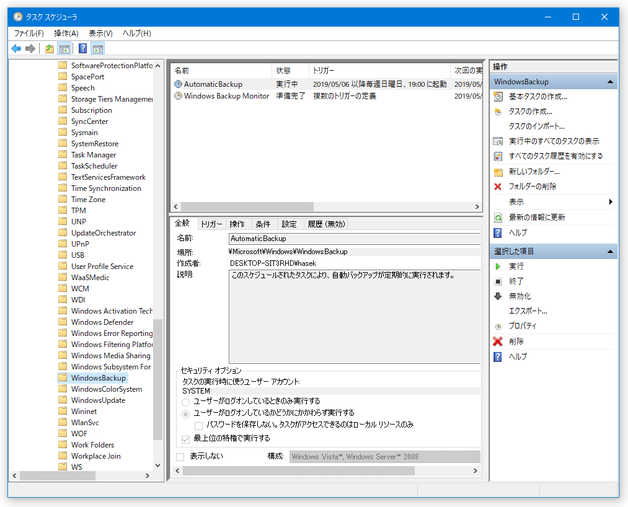Click the back arrow toolbar icon
Viewport: 628px width, 507px height.
pyautogui.click(x=16, y=49)
